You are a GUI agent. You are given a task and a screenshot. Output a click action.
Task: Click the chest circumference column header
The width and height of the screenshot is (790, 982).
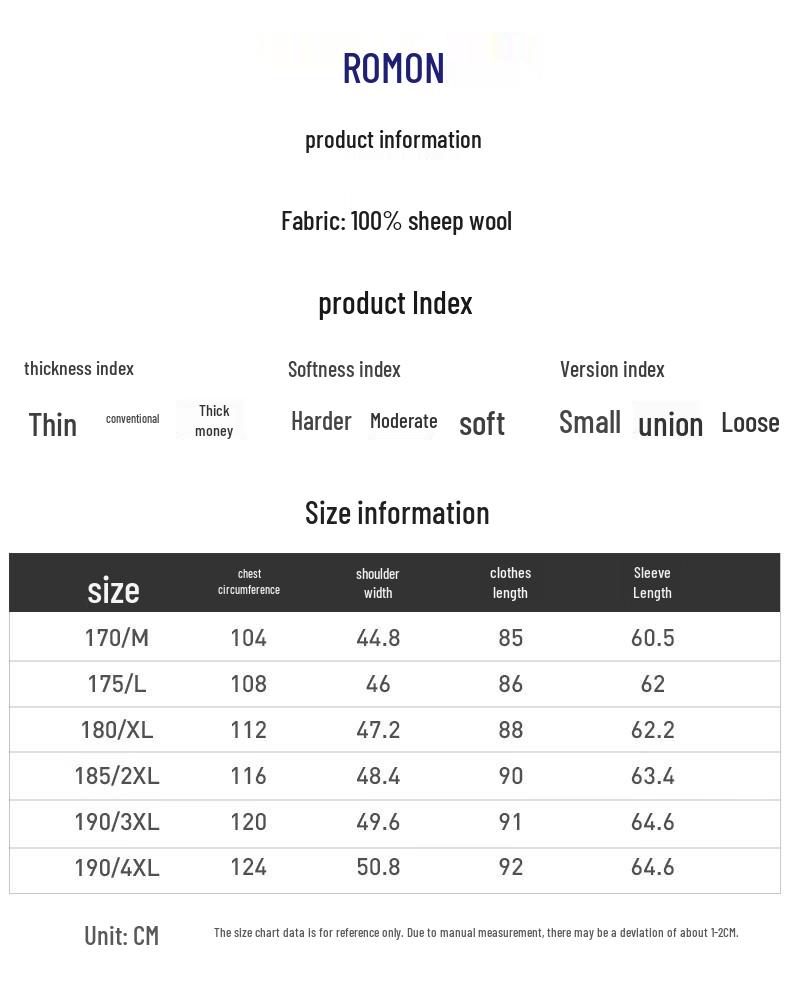(249, 582)
